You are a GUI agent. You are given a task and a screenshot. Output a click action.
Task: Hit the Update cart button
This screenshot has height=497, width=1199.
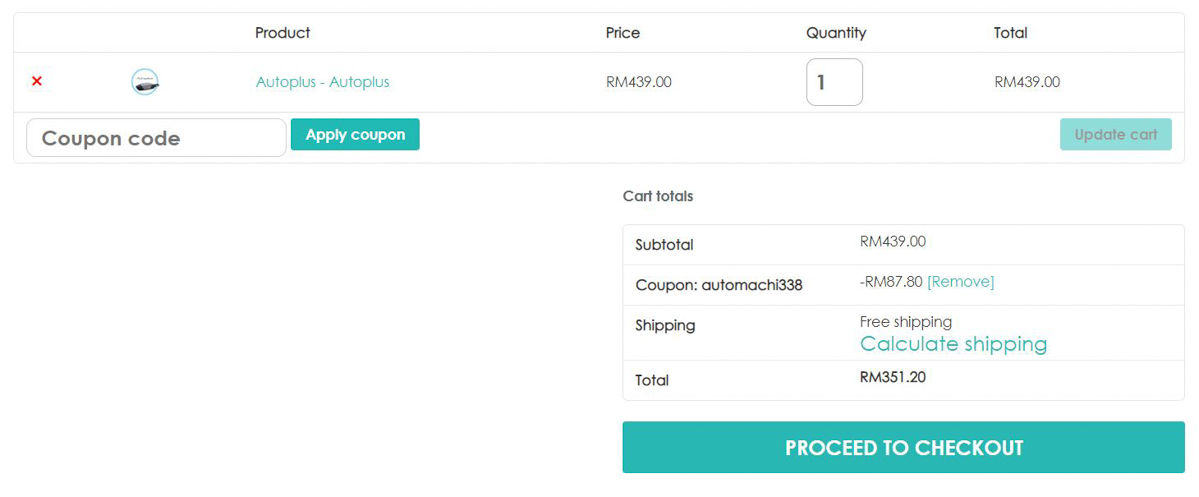tap(1115, 135)
